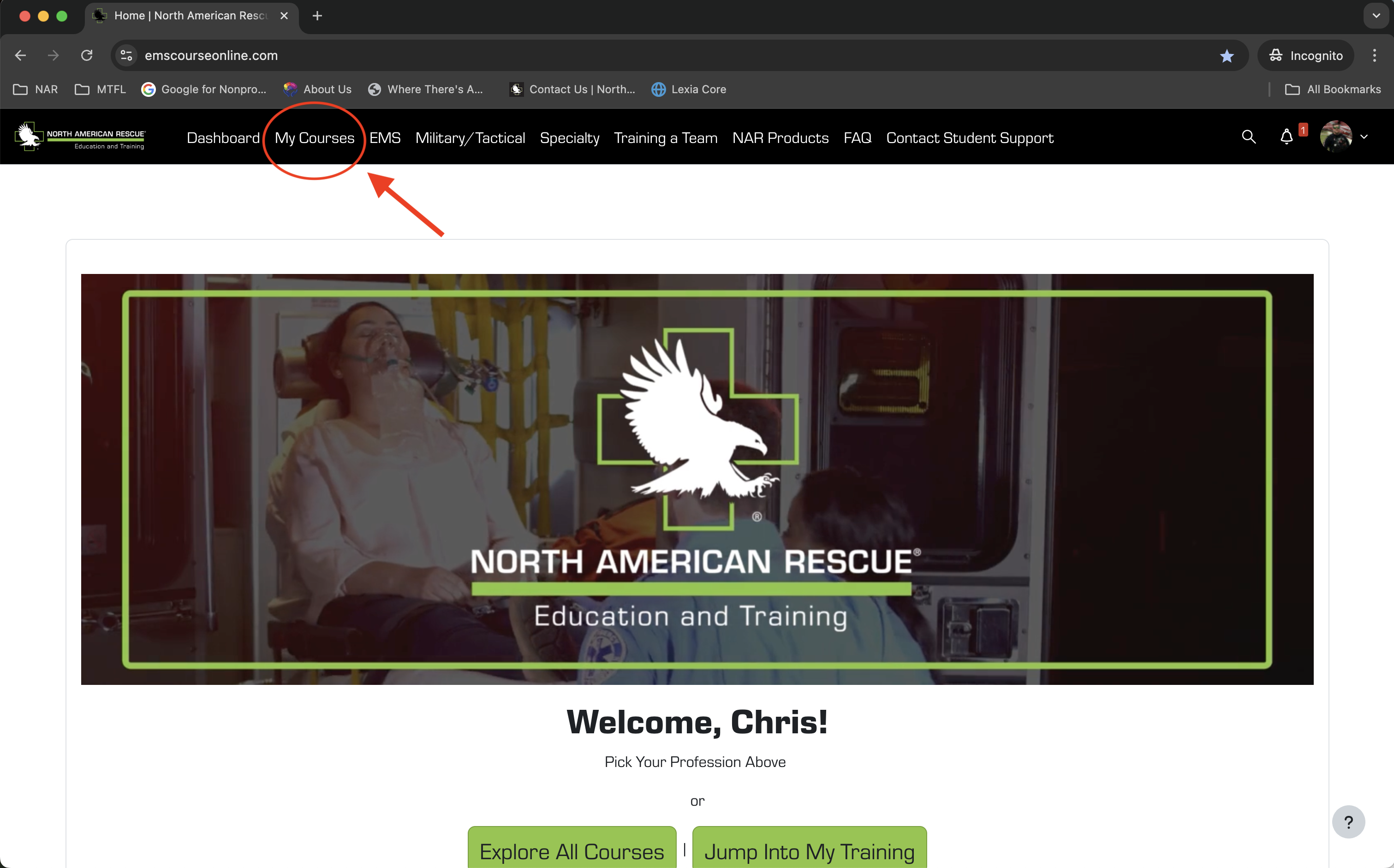Open the NAR bookmarks folder
This screenshot has width=1394, height=868.
pyautogui.click(x=36, y=89)
